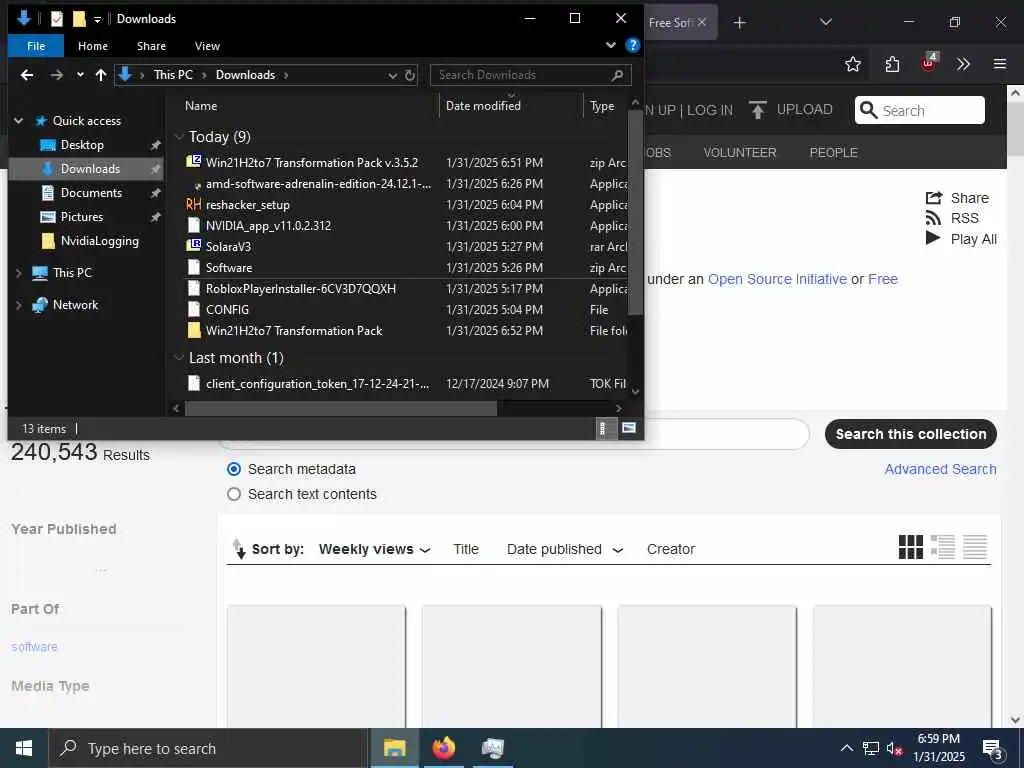Select the tile grid view icon in the collection
Screen dimensions: 1024x768
[x=910, y=547]
